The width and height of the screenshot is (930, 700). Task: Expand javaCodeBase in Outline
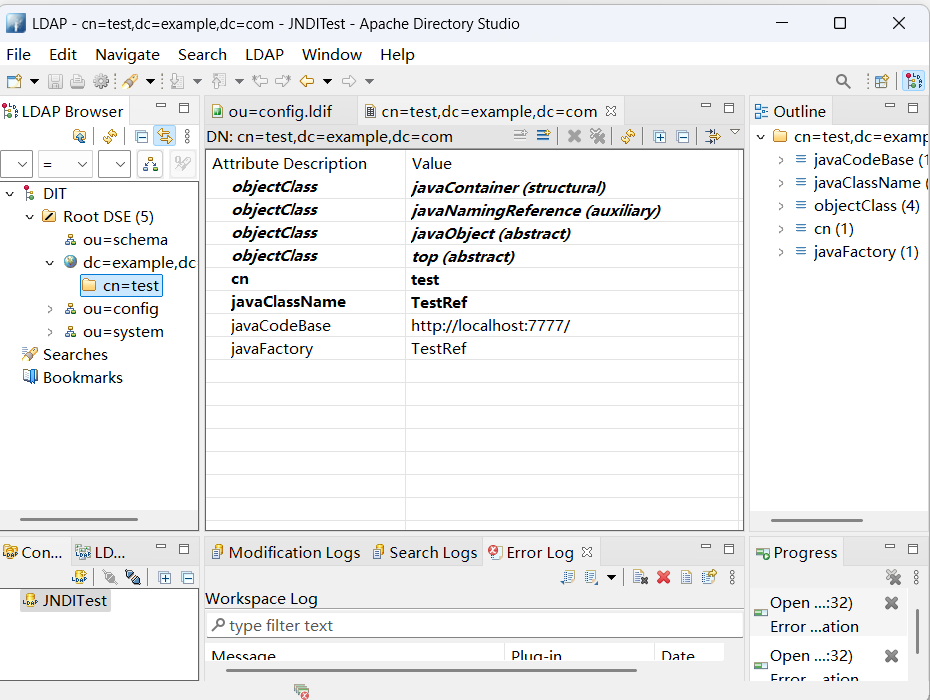tap(781, 160)
